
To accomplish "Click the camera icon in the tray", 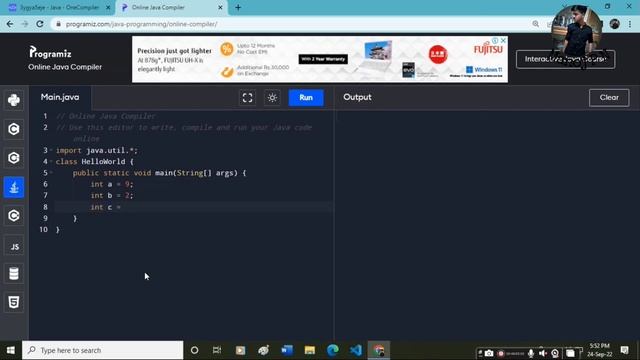I will point(489,353).
